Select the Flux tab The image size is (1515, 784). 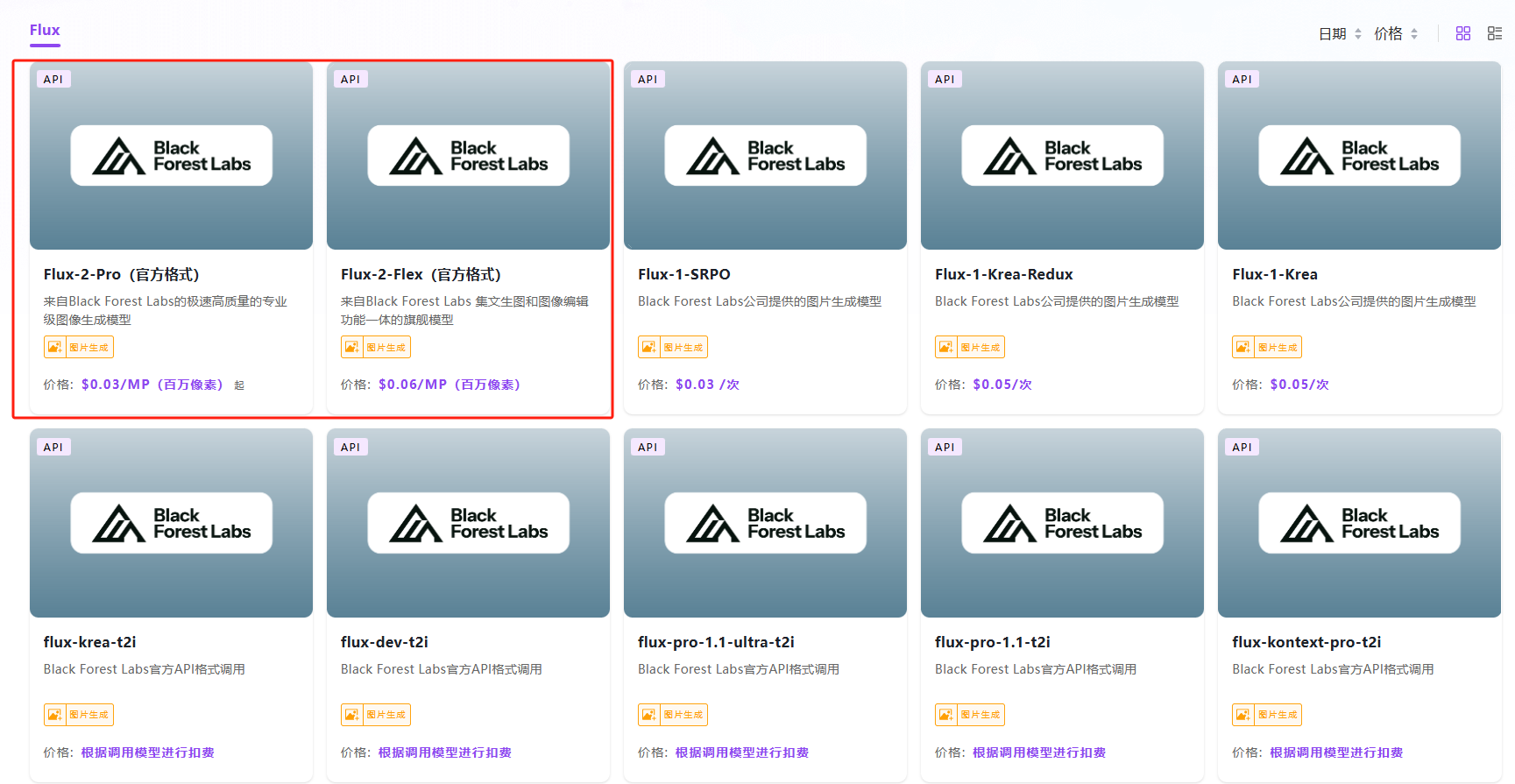pos(45,31)
